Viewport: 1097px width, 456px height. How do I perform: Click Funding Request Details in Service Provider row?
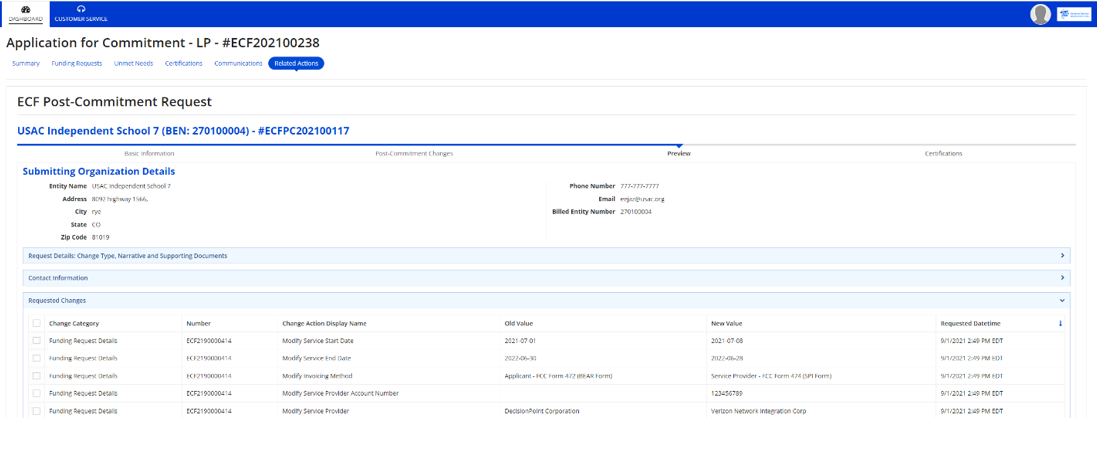click(x=83, y=411)
